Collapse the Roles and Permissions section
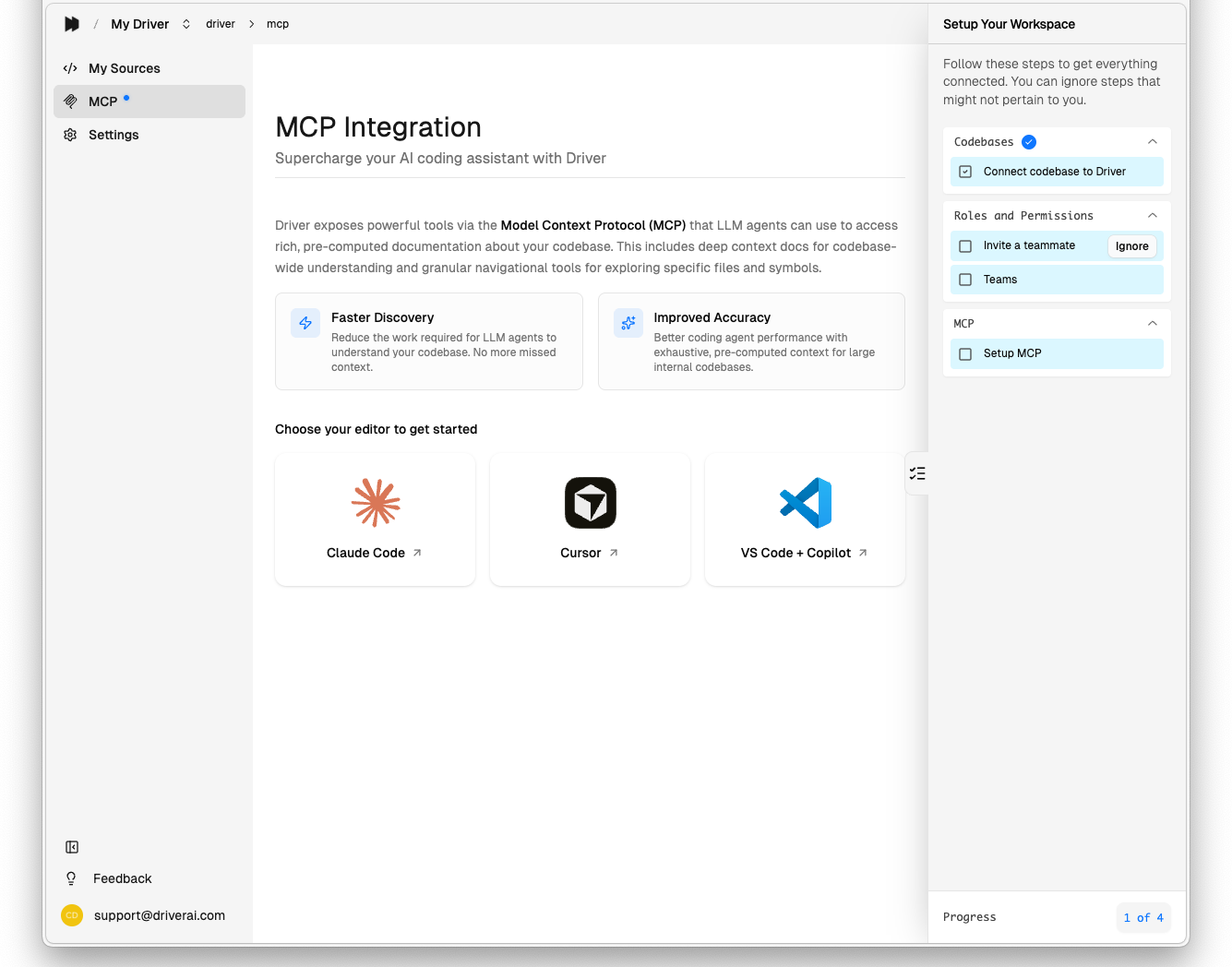1232x967 pixels. click(x=1152, y=215)
